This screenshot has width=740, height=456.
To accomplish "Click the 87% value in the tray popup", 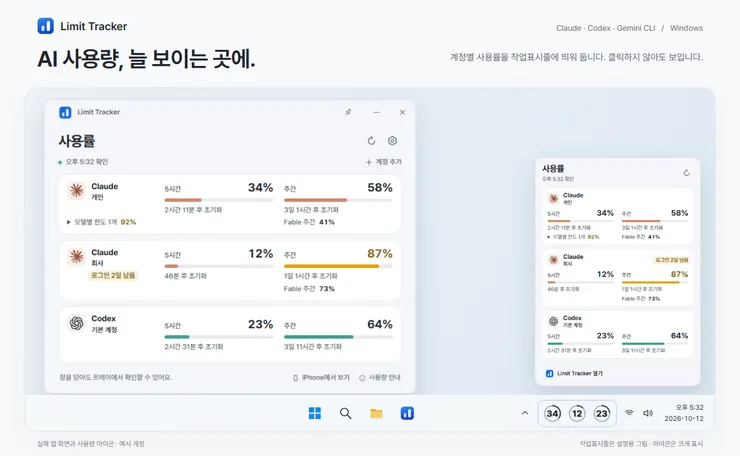I will pyautogui.click(x=680, y=274).
